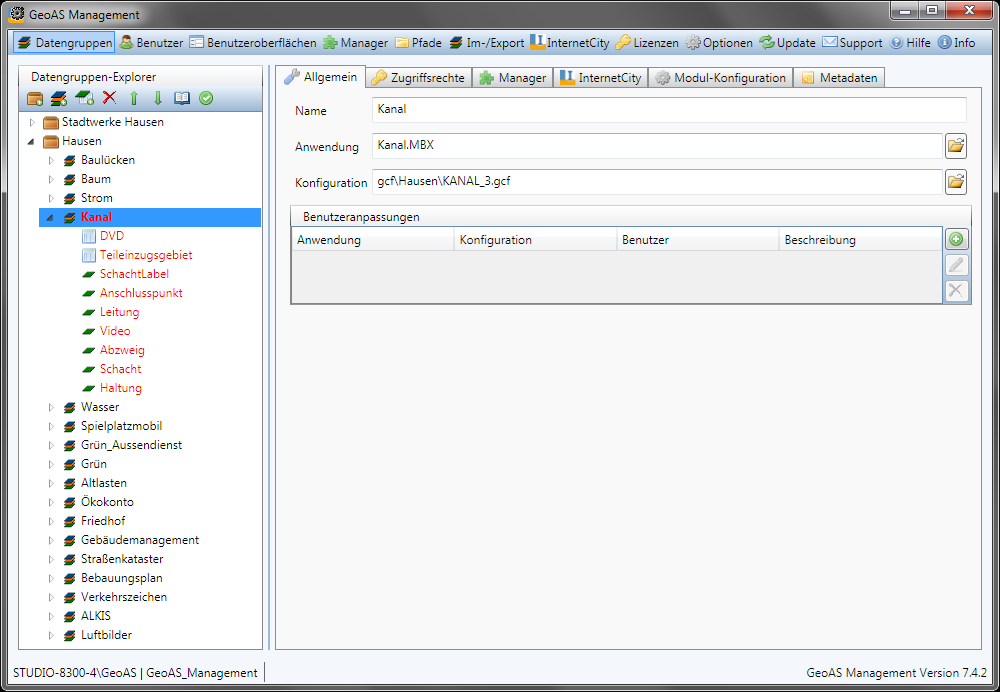Click the add data group layers icon
Viewport: 1000px width, 692px height.
click(x=59, y=98)
